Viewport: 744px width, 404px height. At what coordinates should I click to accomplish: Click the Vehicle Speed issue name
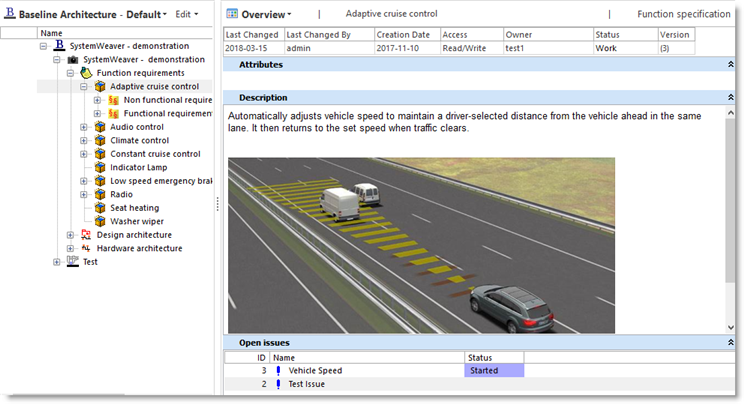(315, 371)
